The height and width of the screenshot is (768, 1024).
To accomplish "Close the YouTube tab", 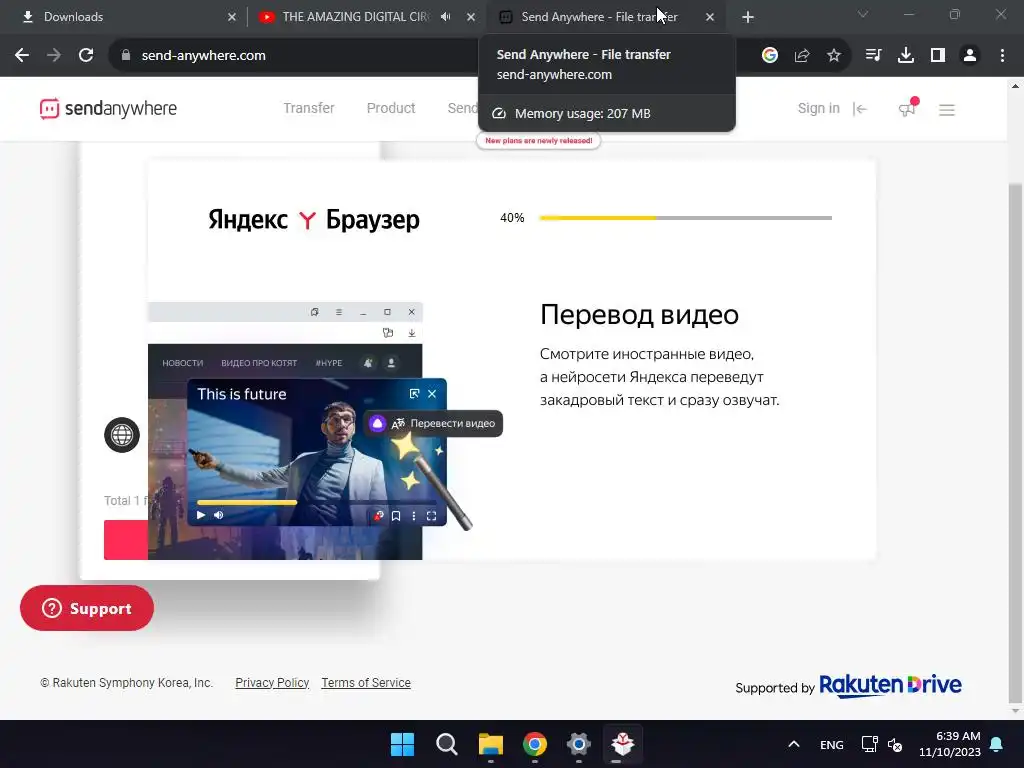I will click(471, 17).
